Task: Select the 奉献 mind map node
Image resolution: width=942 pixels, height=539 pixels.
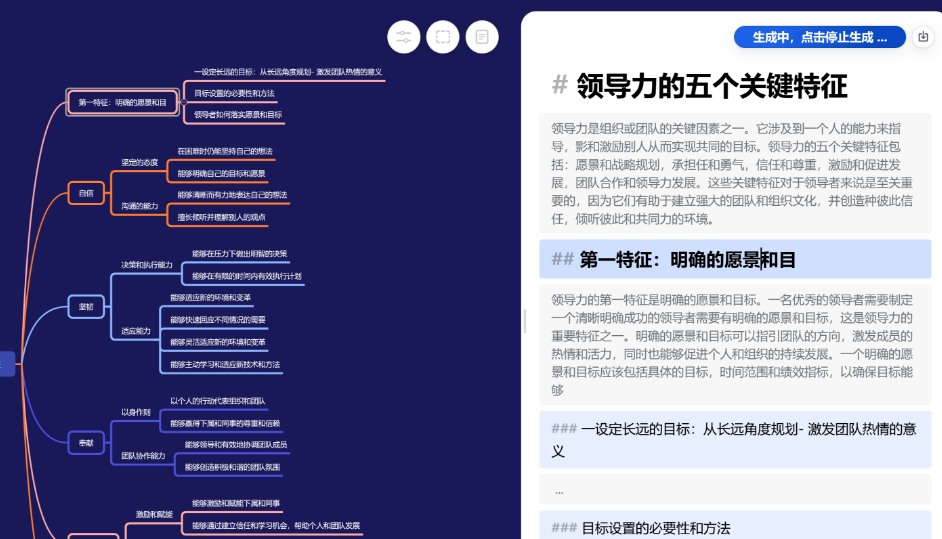Action: (x=86, y=443)
